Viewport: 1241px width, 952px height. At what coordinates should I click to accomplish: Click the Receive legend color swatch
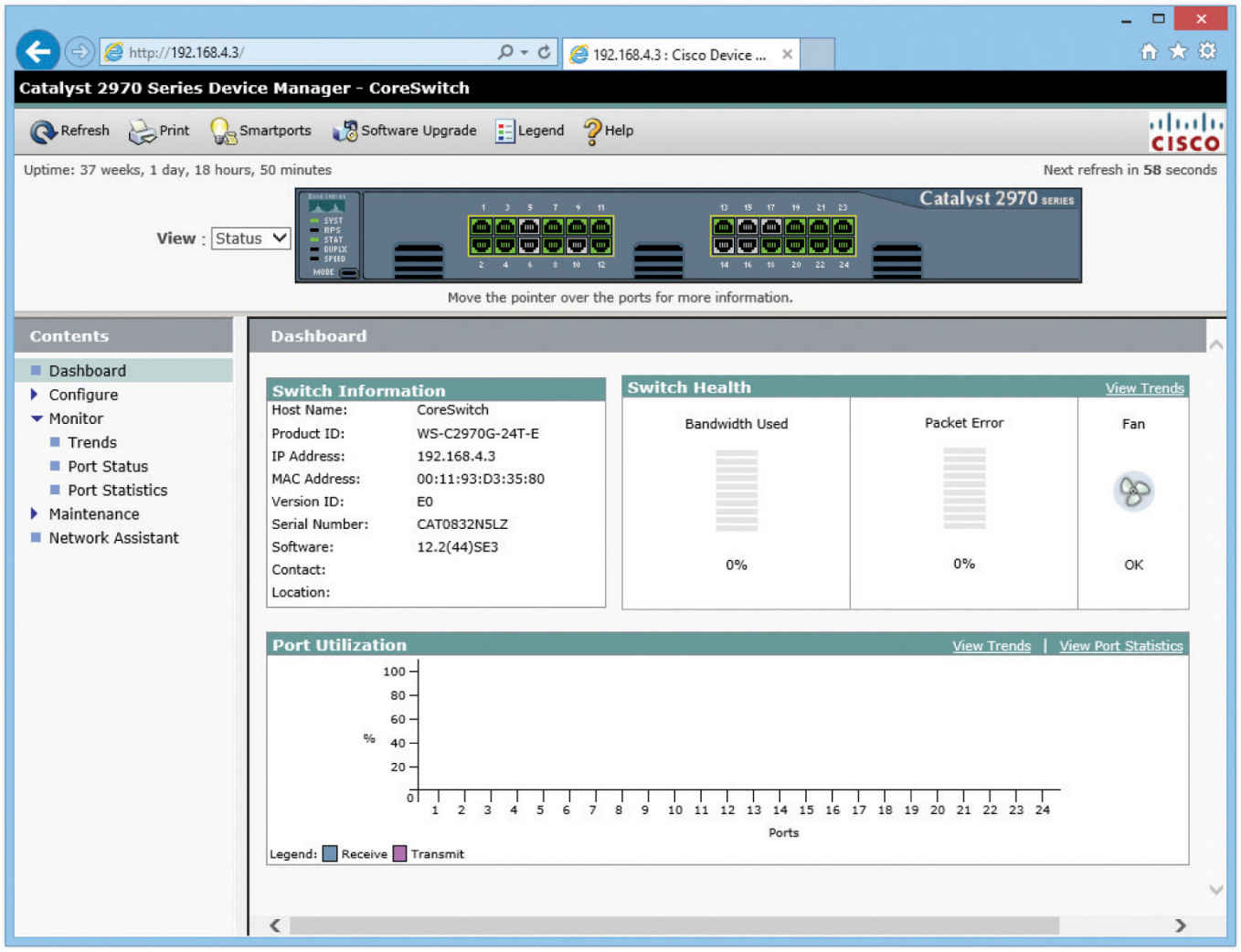330,854
